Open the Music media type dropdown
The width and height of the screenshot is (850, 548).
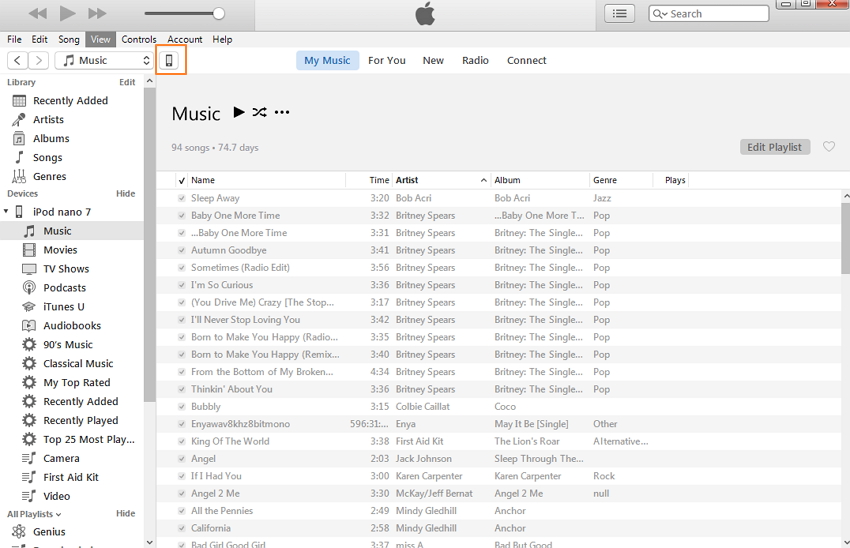tap(104, 60)
